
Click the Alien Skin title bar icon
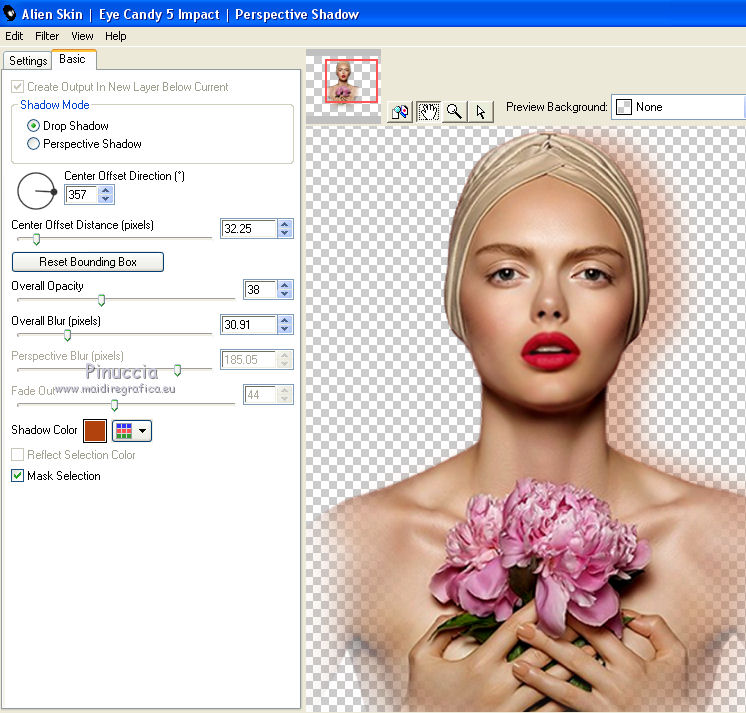point(10,14)
